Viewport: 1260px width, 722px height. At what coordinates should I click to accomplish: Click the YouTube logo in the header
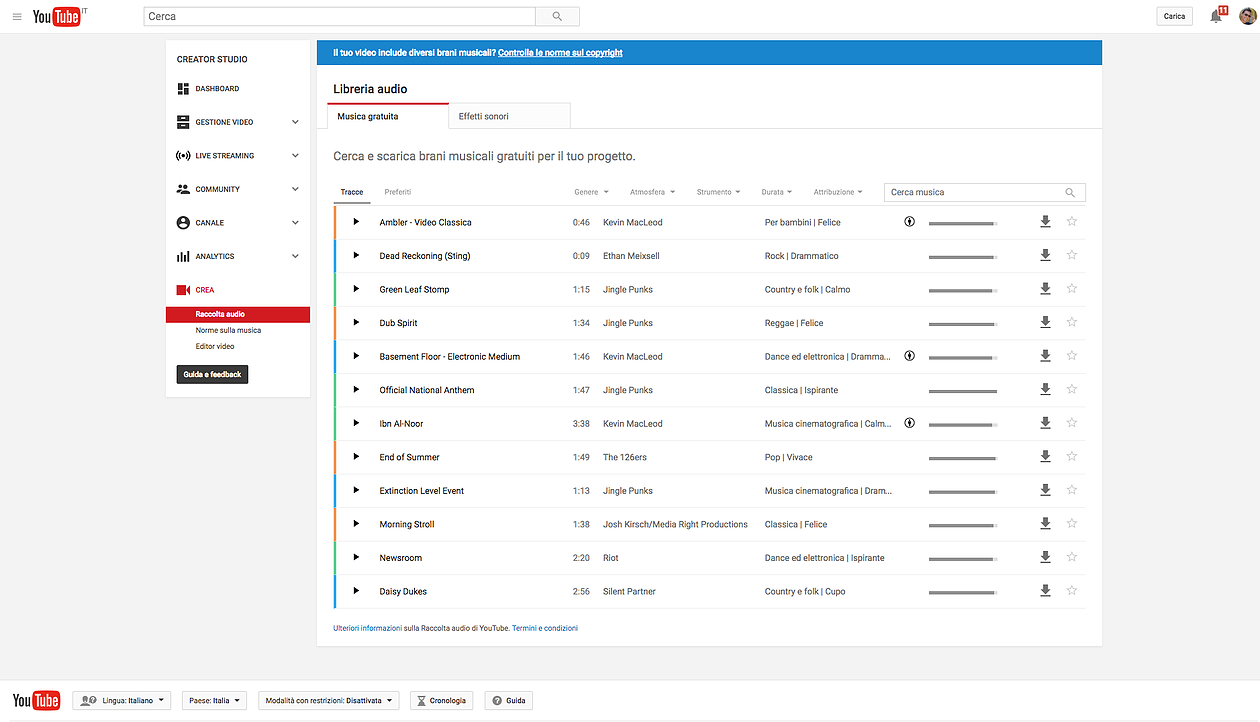56,17
